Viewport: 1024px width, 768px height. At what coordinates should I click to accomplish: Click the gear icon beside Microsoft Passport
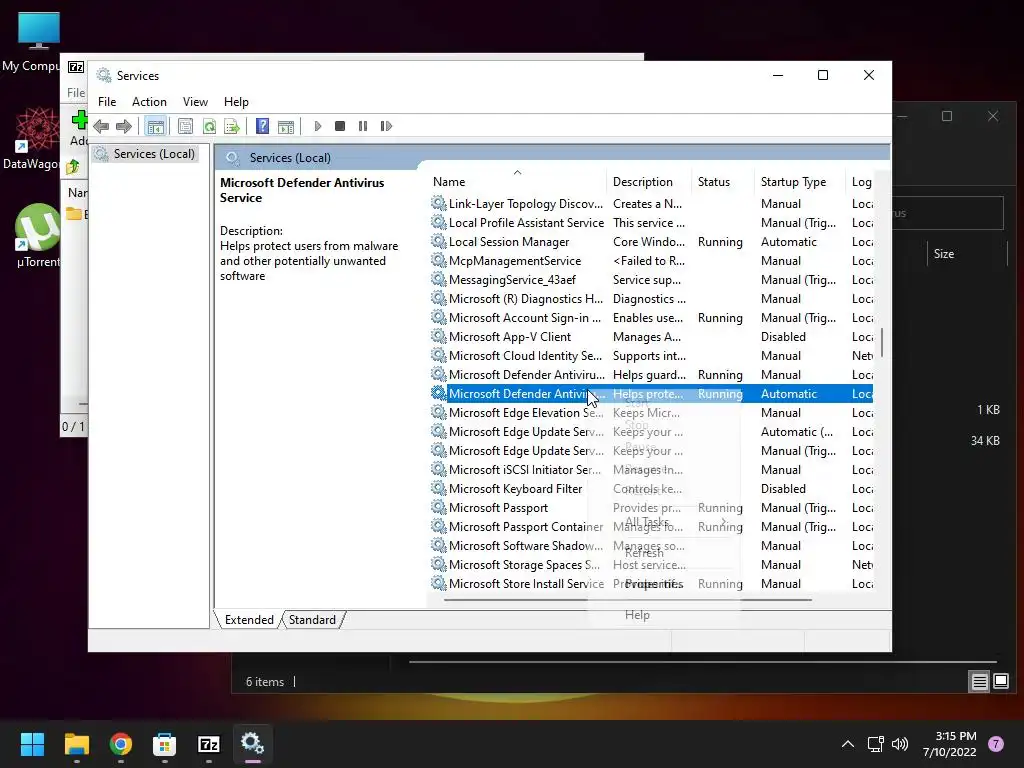[439, 507]
